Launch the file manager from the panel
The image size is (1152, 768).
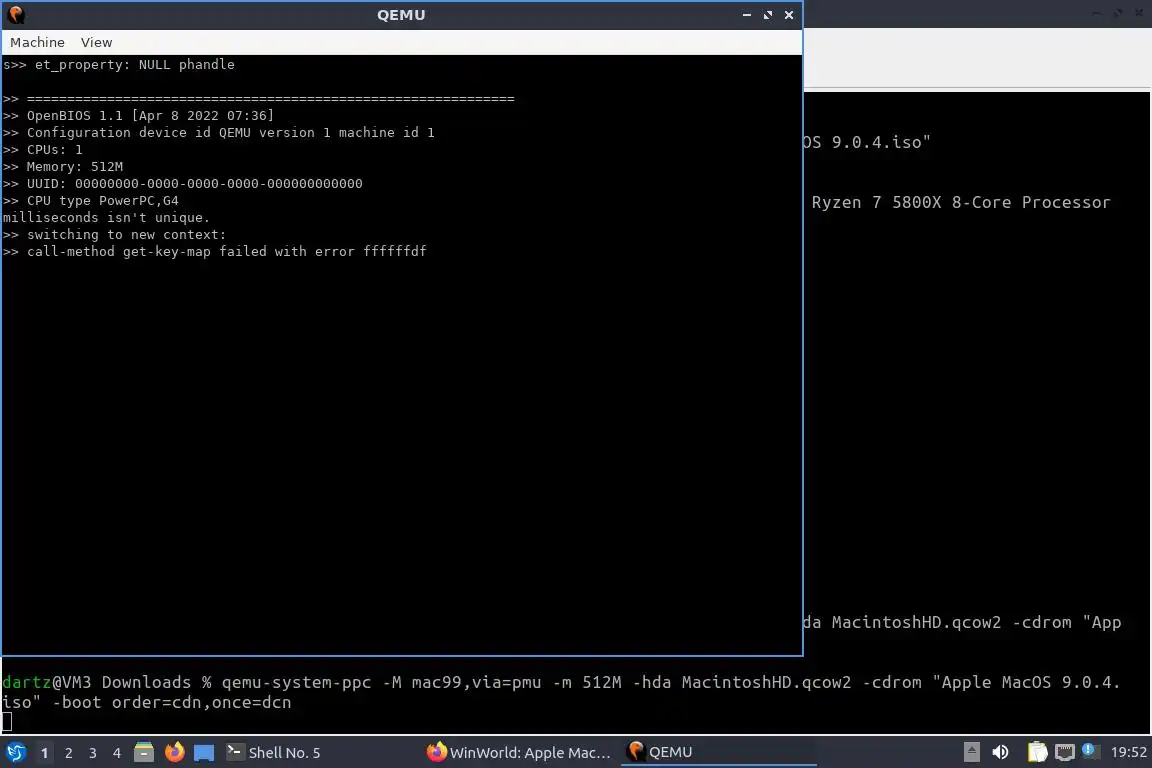144,752
